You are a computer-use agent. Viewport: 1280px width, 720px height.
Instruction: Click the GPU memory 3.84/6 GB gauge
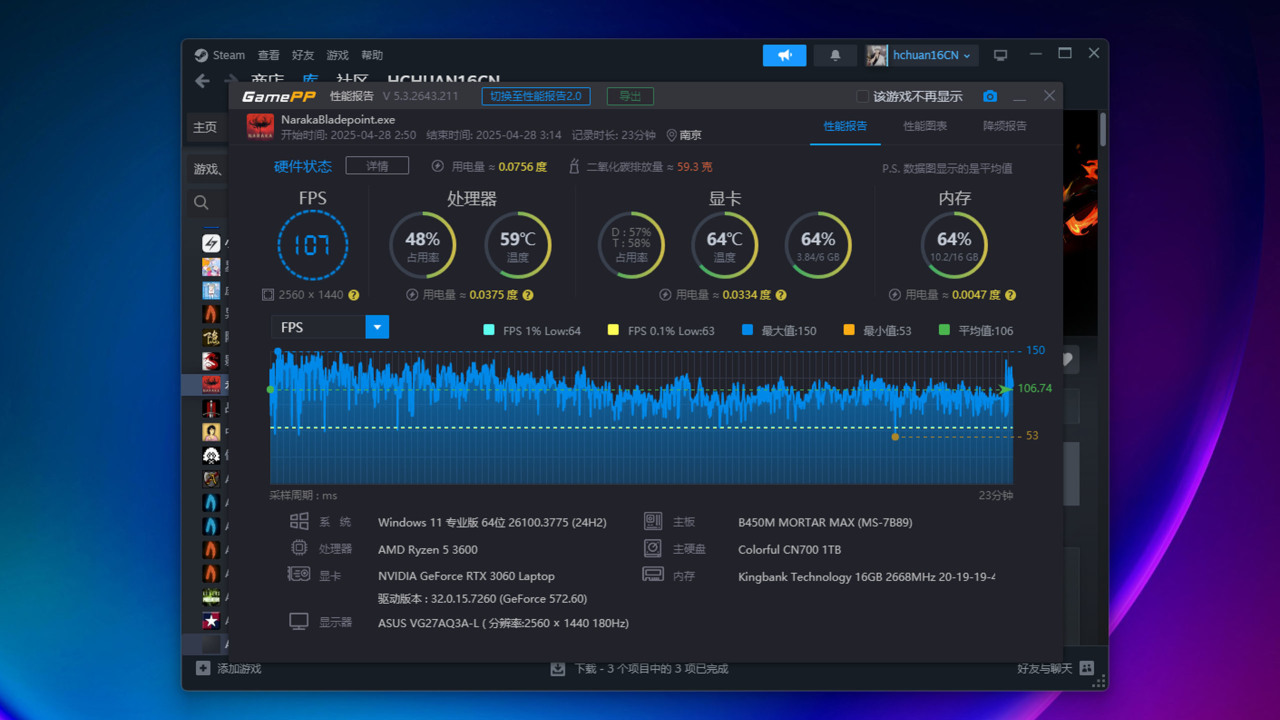(818, 246)
